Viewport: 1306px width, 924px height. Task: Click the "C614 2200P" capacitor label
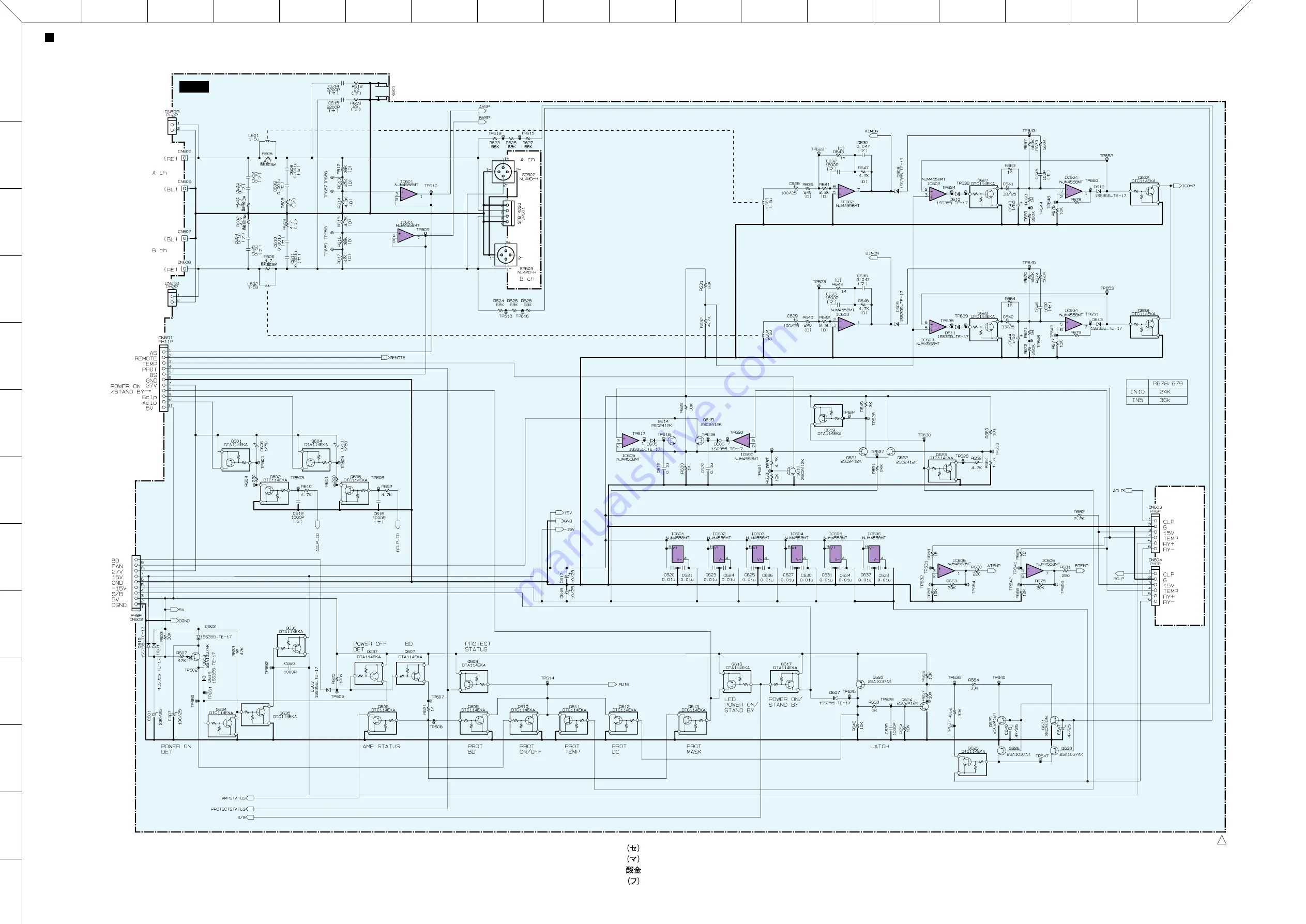click(333, 89)
